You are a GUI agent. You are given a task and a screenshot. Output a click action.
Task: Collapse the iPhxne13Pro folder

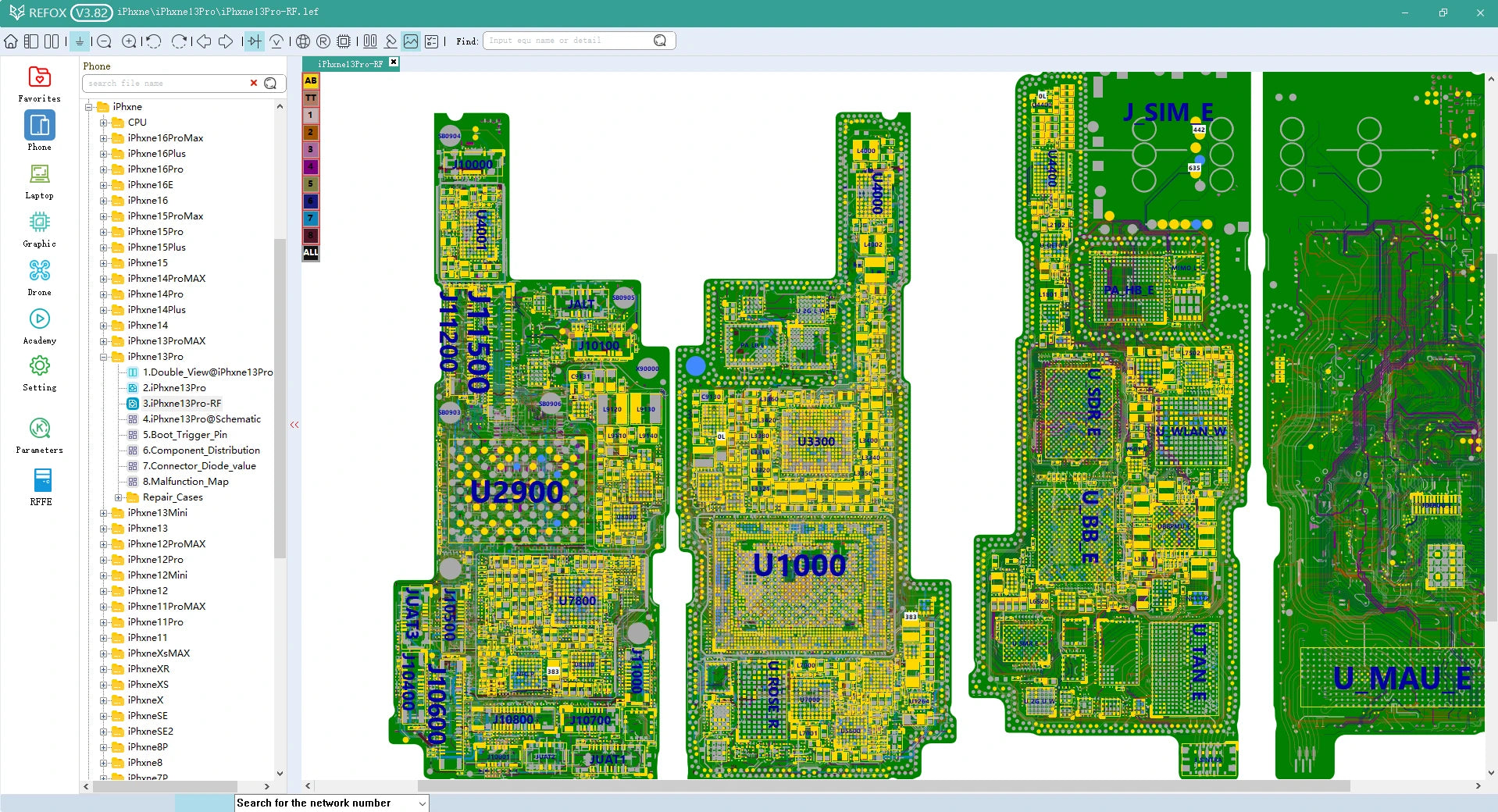(103, 357)
